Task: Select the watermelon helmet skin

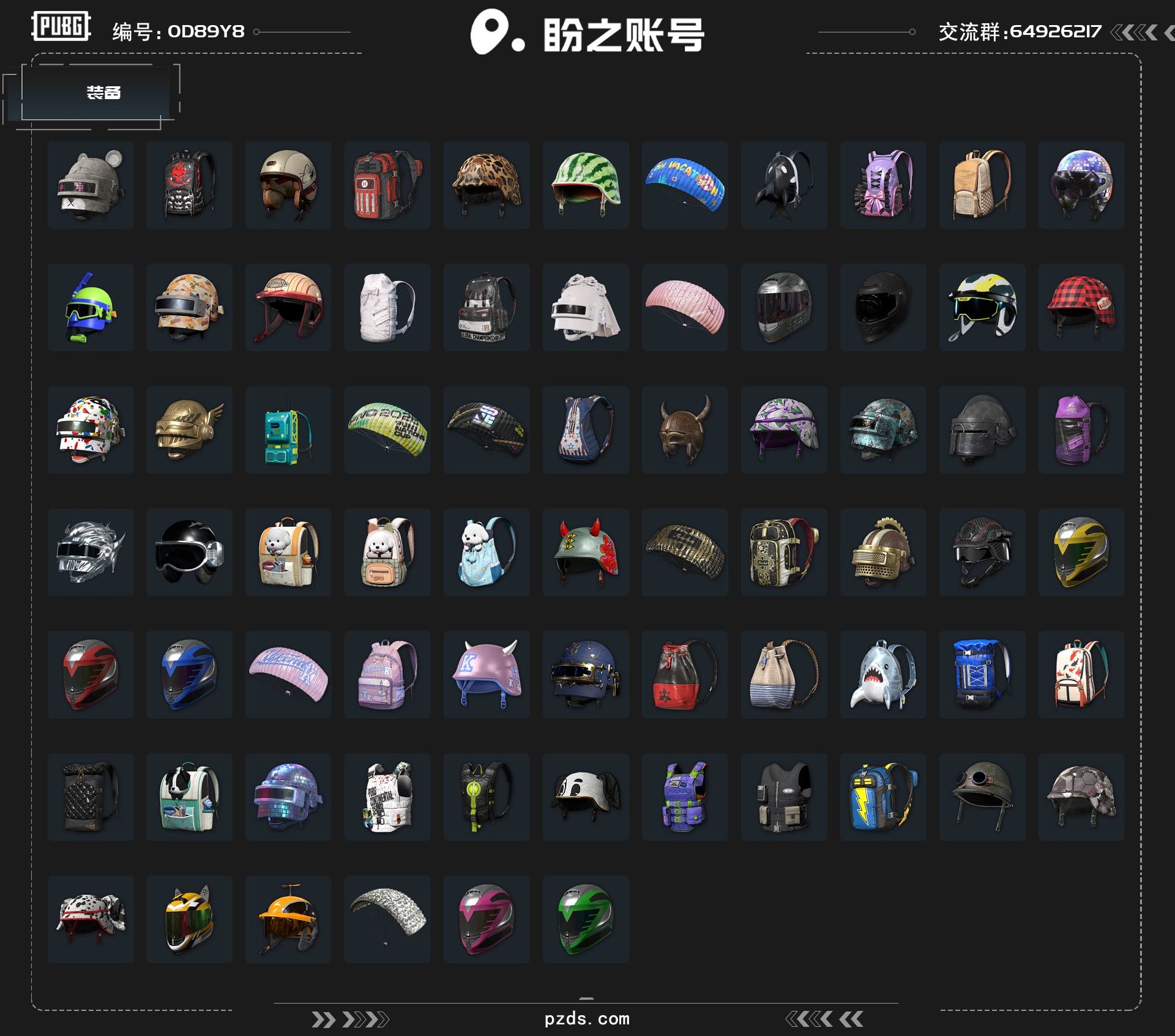Action: point(586,185)
